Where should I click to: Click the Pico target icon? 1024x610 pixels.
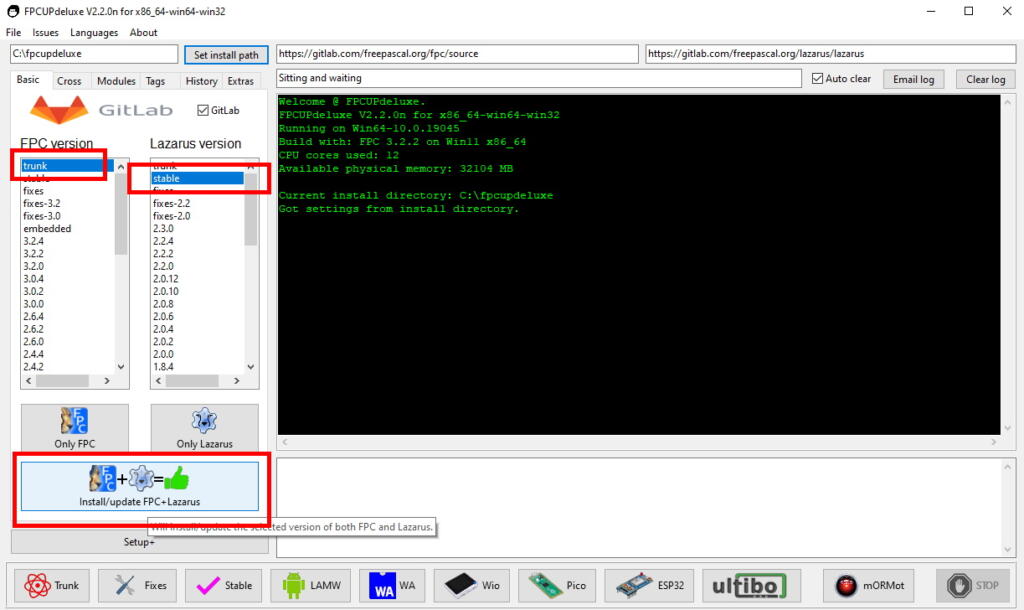tap(556, 585)
